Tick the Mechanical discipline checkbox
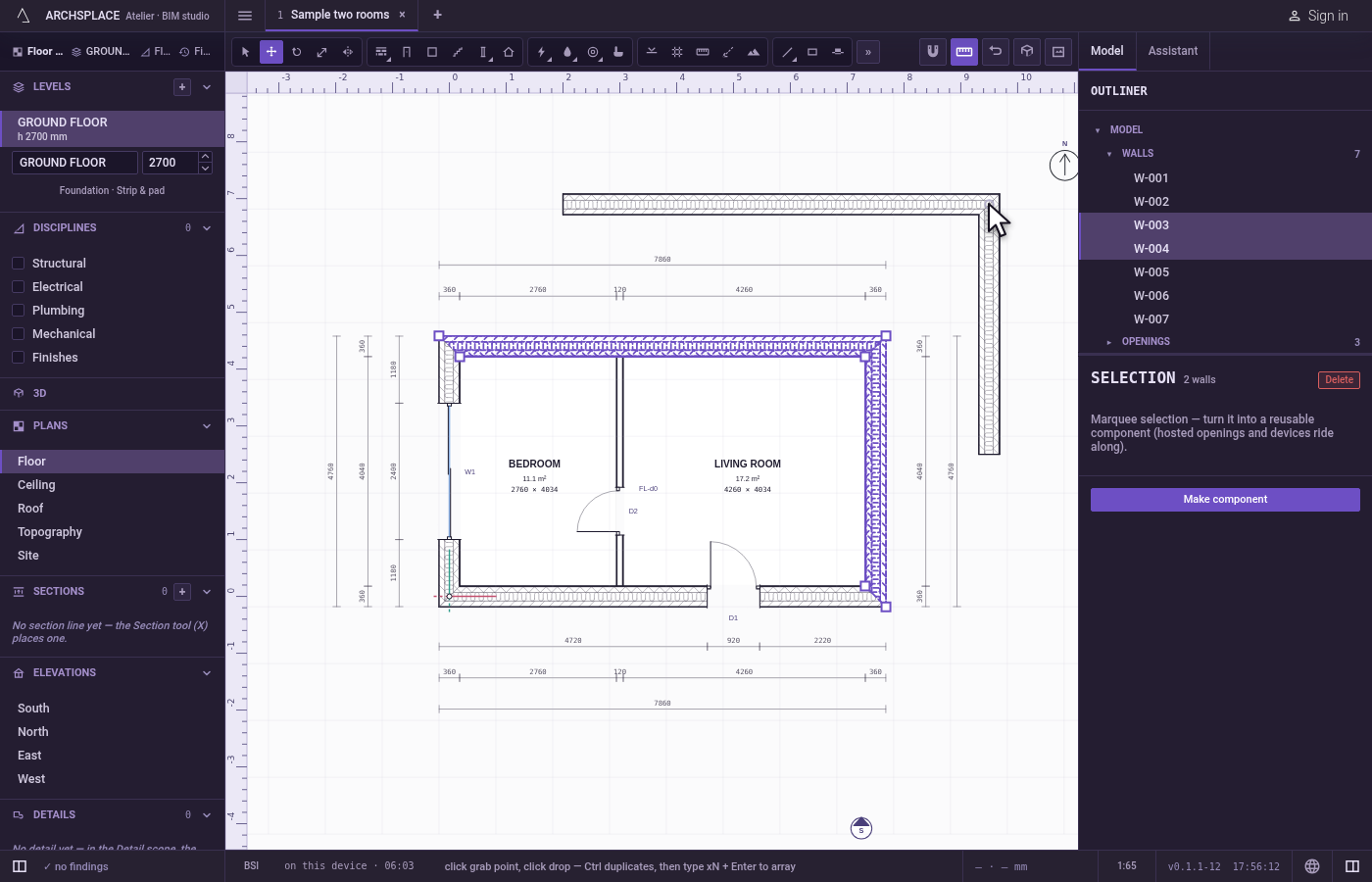Viewport: 1372px width, 882px height. tap(18, 333)
